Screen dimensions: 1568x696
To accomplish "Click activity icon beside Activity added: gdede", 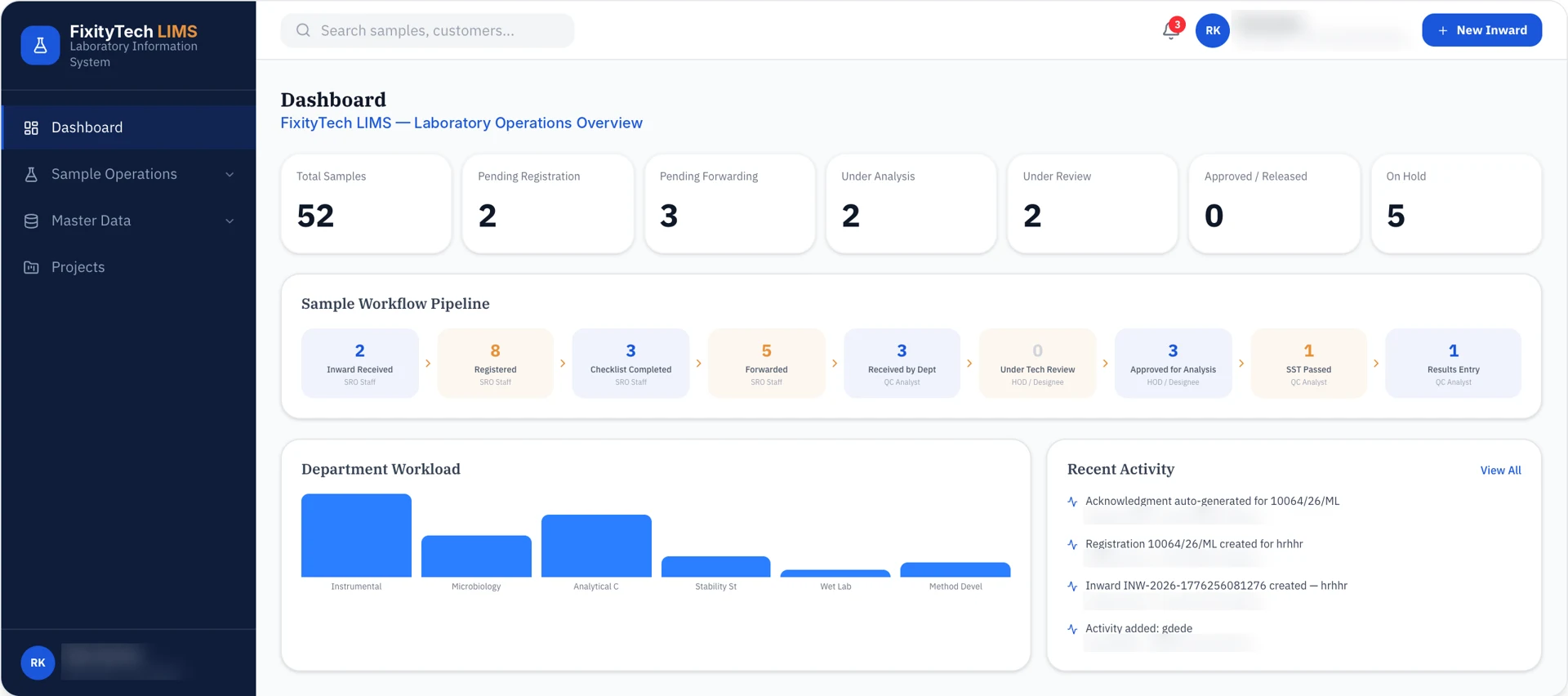I will (x=1072, y=629).
